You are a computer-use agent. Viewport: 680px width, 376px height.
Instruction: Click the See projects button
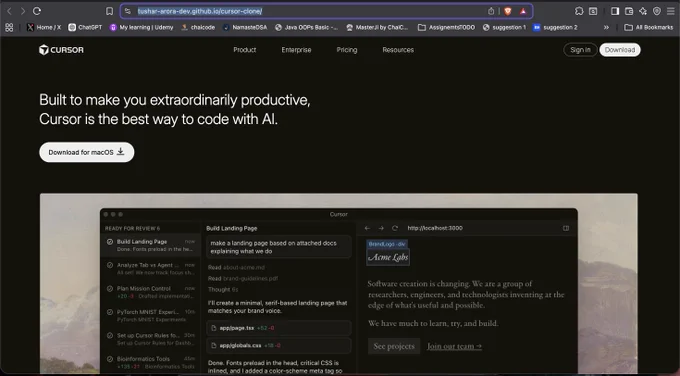(x=394, y=346)
